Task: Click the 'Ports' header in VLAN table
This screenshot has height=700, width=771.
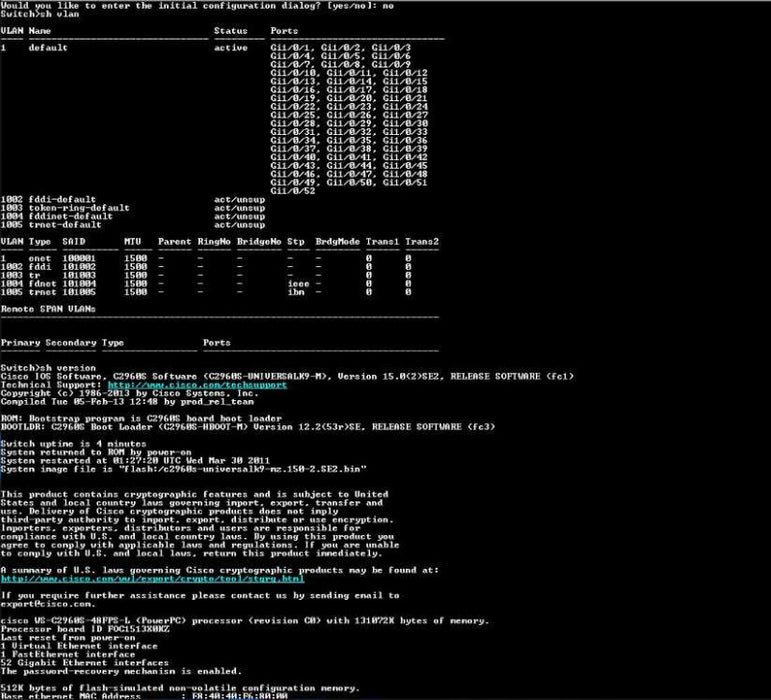Action: point(284,31)
